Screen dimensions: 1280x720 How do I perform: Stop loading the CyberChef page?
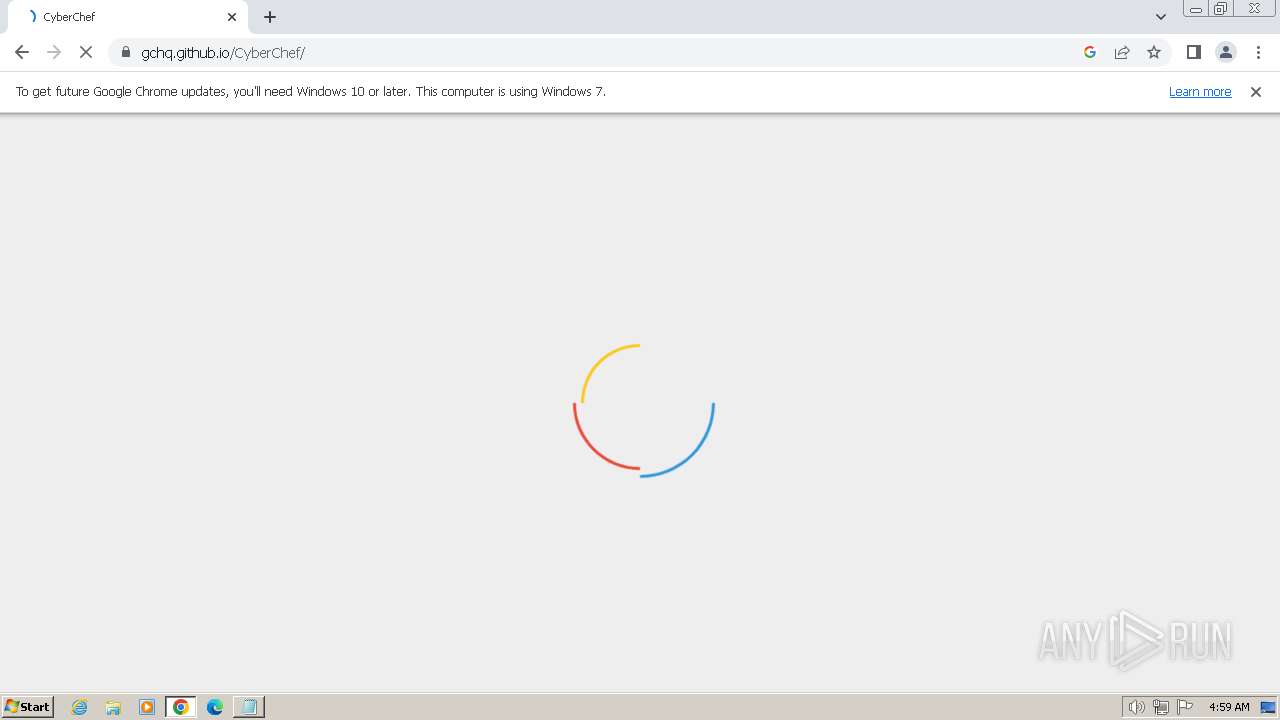[86, 52]
